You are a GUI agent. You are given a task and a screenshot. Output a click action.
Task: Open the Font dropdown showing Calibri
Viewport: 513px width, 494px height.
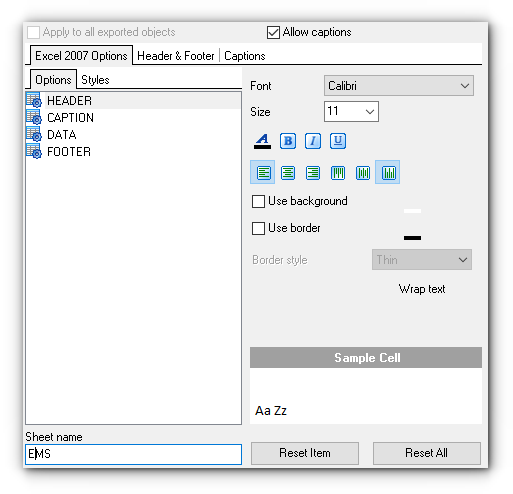399,86
